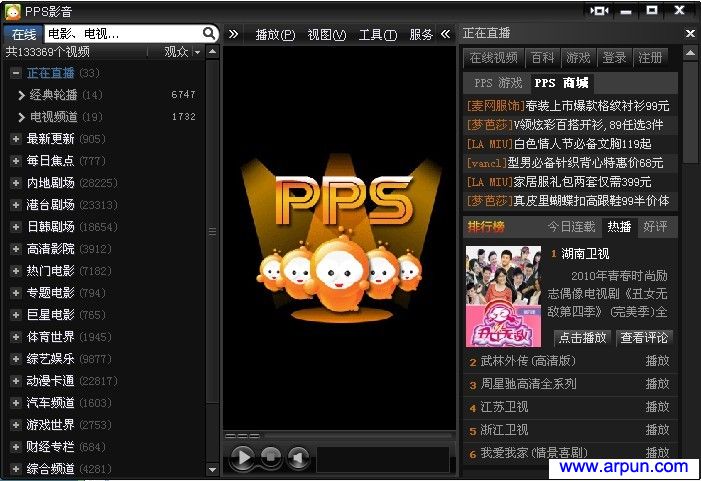The image size is (701, 481).
Task: Click the 查看评论 button
Action: [644, 338]
